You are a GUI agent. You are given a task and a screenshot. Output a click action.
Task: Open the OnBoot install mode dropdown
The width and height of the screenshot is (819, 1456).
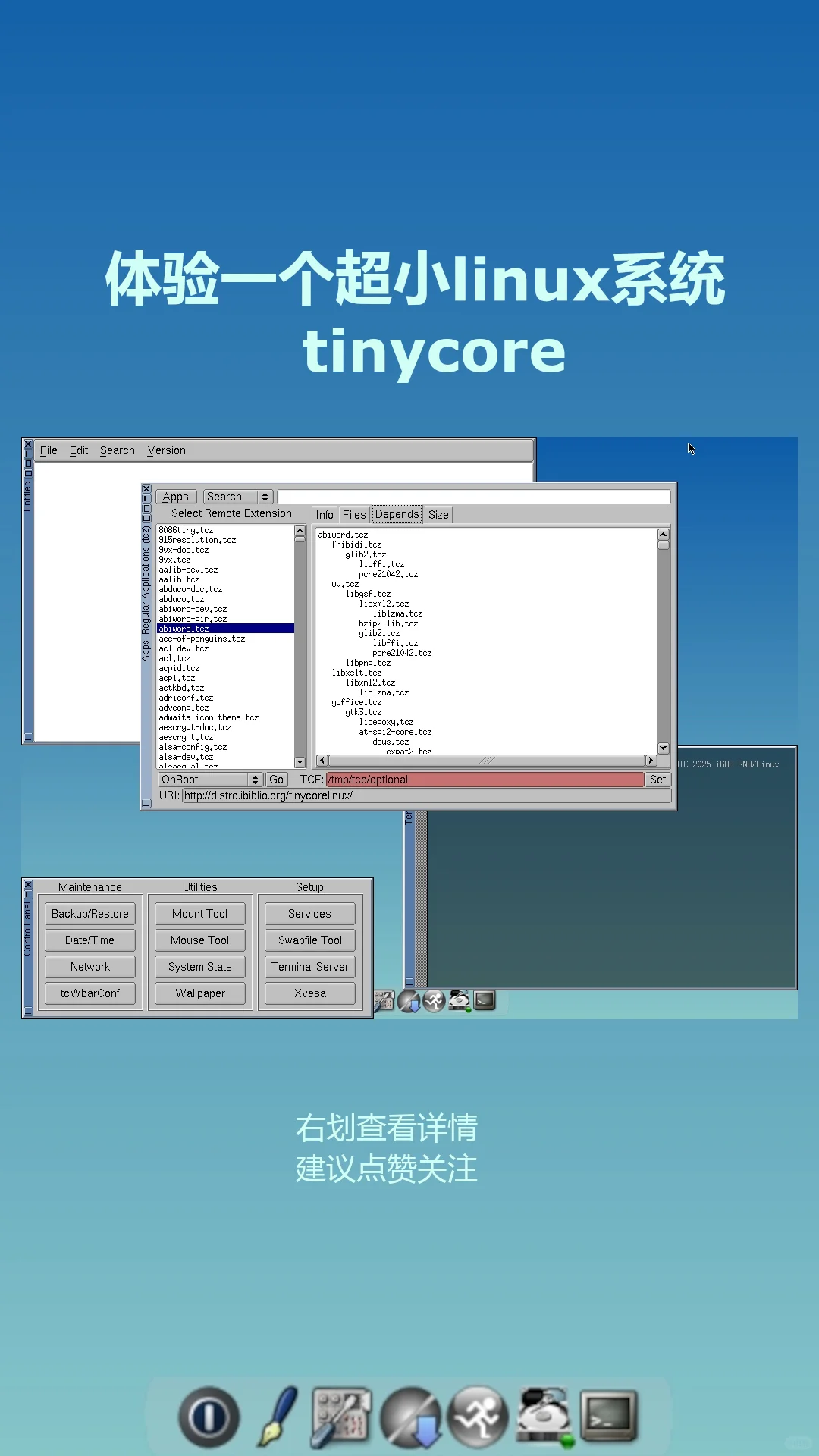[x=210, y=780]
